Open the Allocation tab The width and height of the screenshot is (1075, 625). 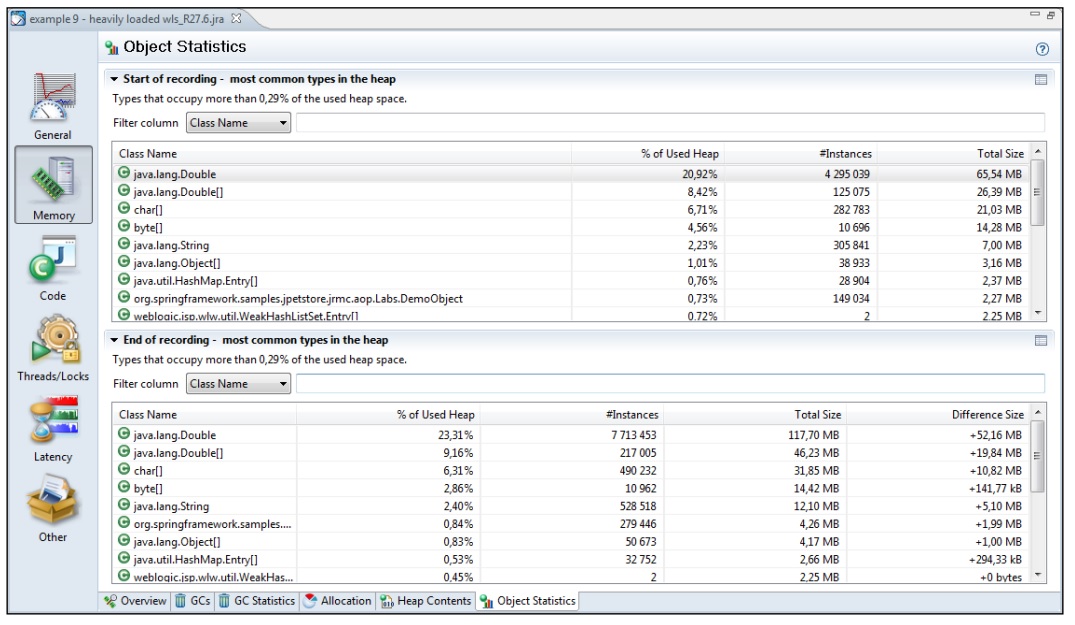337,601
